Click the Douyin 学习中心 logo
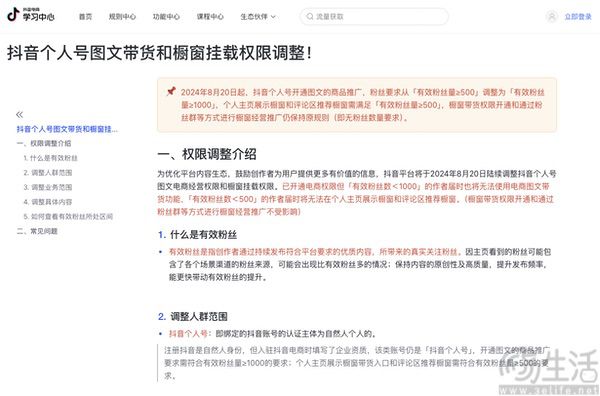 point(31,15)
